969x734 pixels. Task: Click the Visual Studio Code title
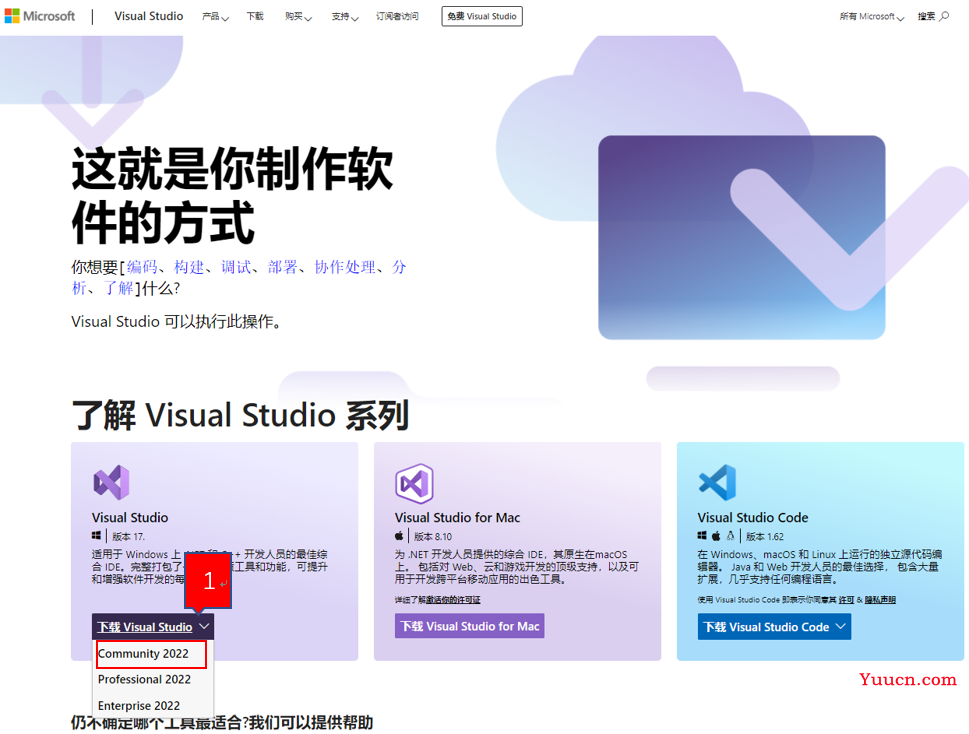(x=753, y=518)
